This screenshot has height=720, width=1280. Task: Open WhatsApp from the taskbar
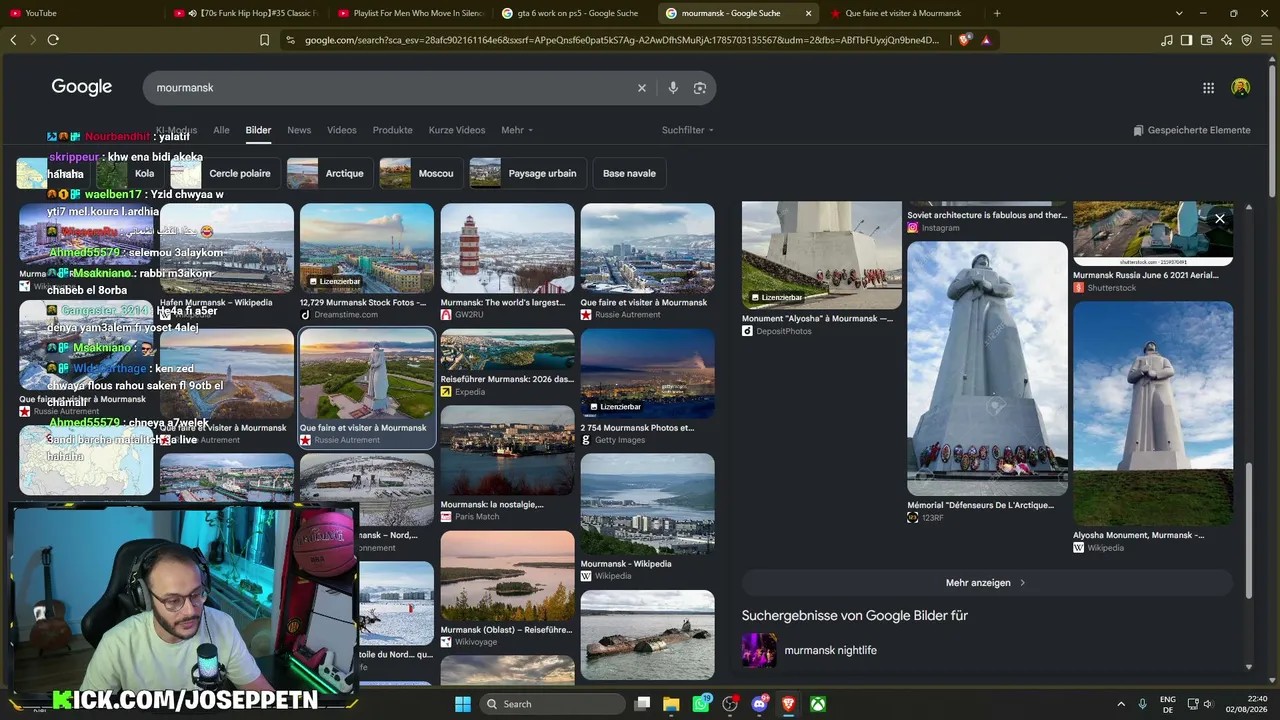pos(701,704)
